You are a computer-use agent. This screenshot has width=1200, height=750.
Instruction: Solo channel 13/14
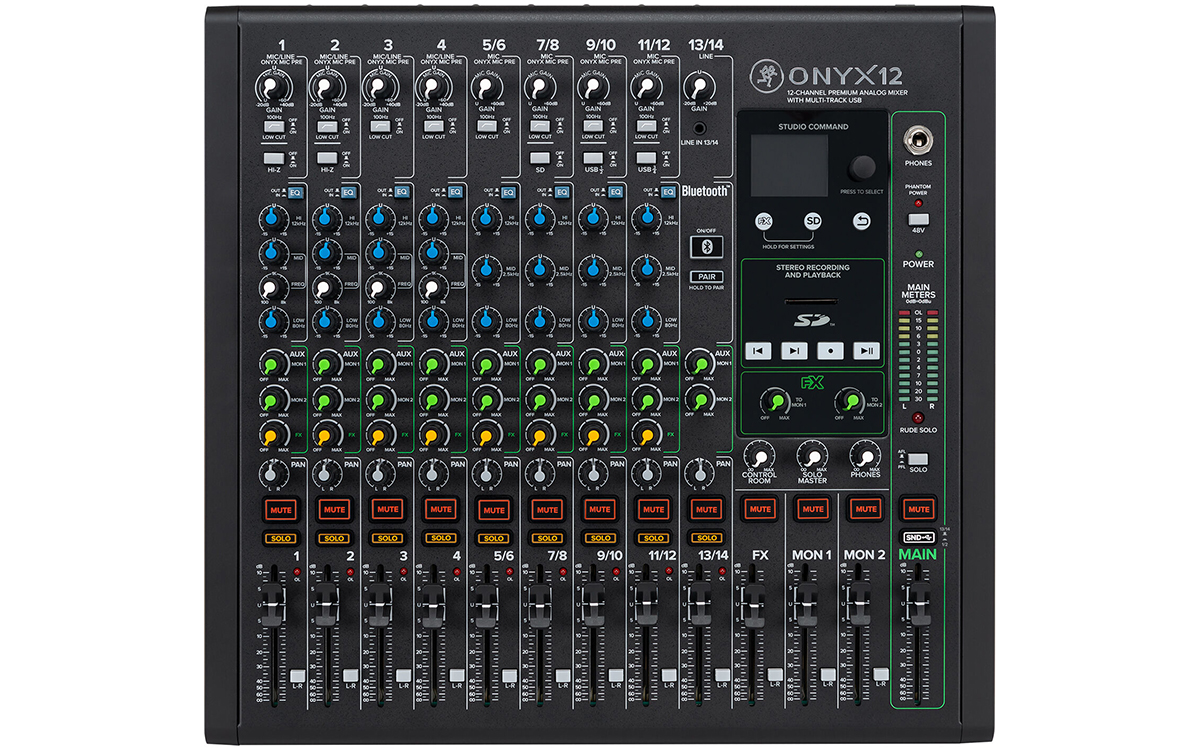(x=706, y=538)
